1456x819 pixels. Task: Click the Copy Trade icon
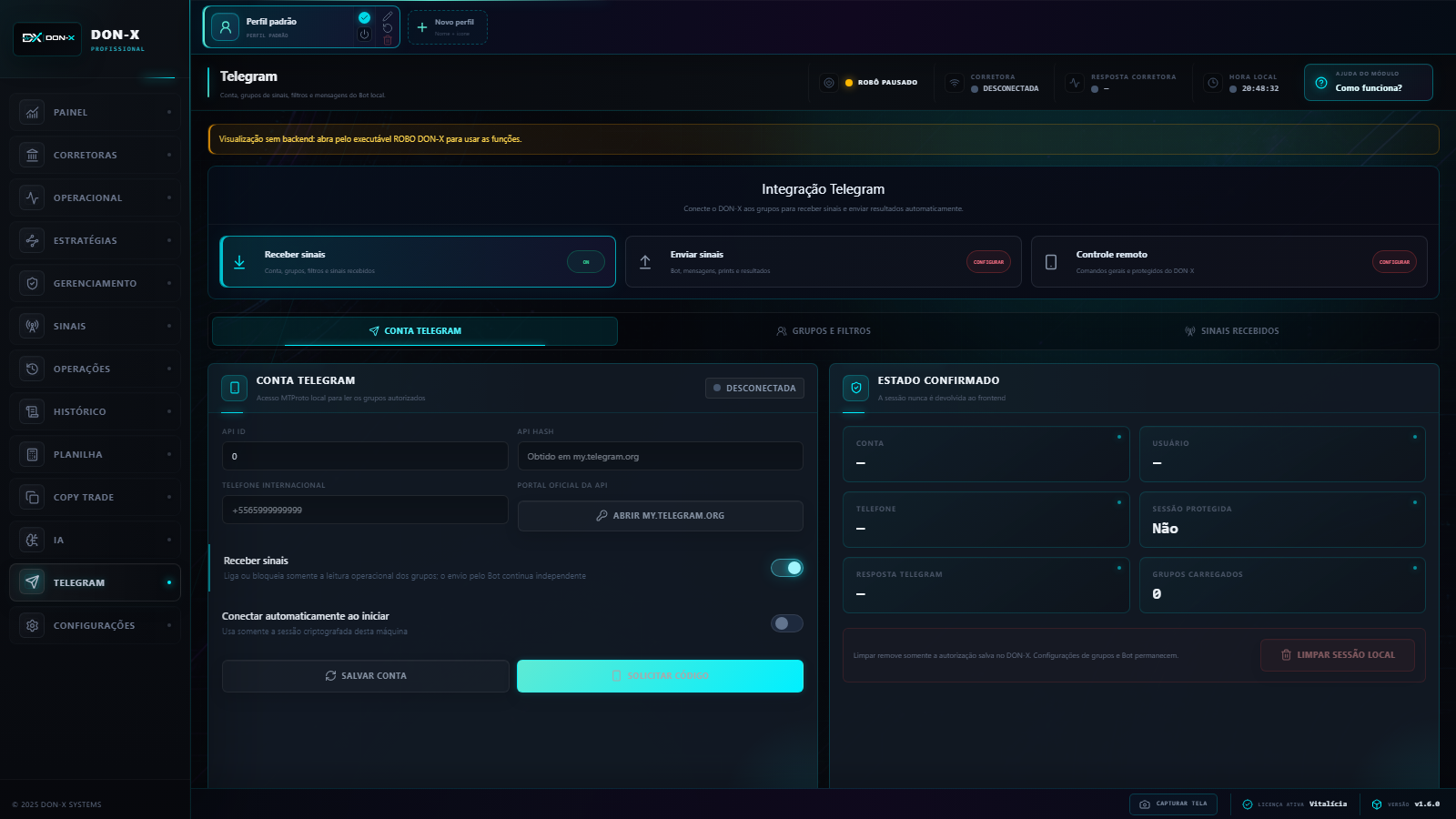pos(32,497)
